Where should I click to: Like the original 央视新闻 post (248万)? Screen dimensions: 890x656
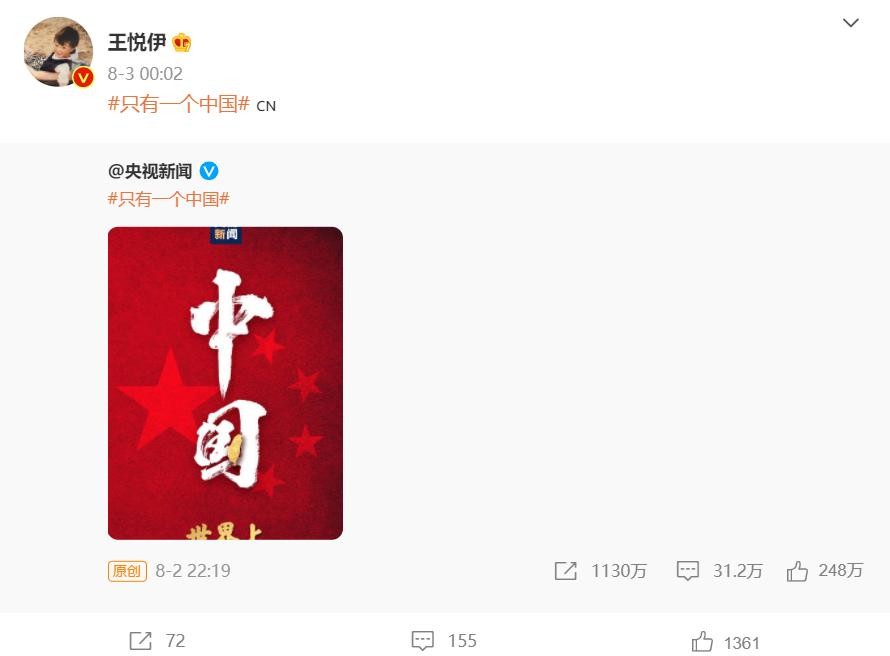[797, 571]
